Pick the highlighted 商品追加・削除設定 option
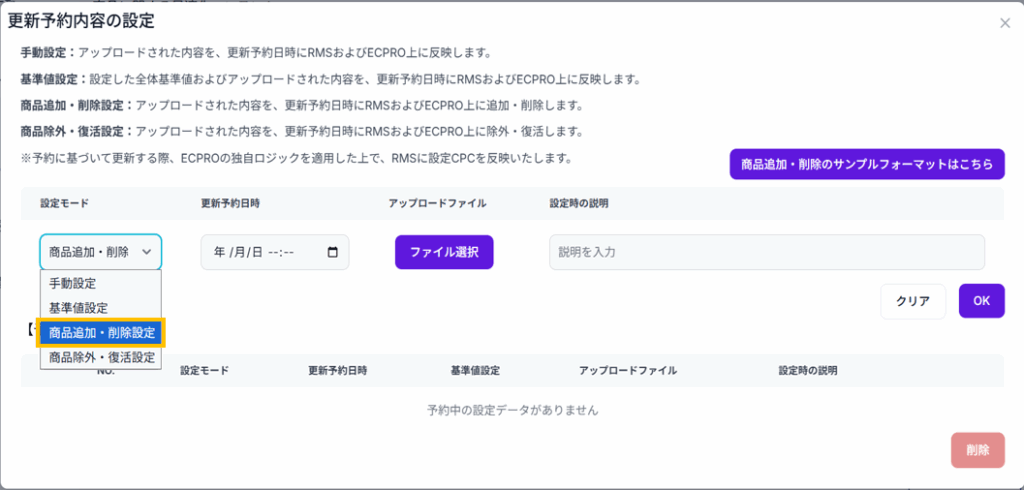This screenshot has width=1024, height=490. [101, 333]
